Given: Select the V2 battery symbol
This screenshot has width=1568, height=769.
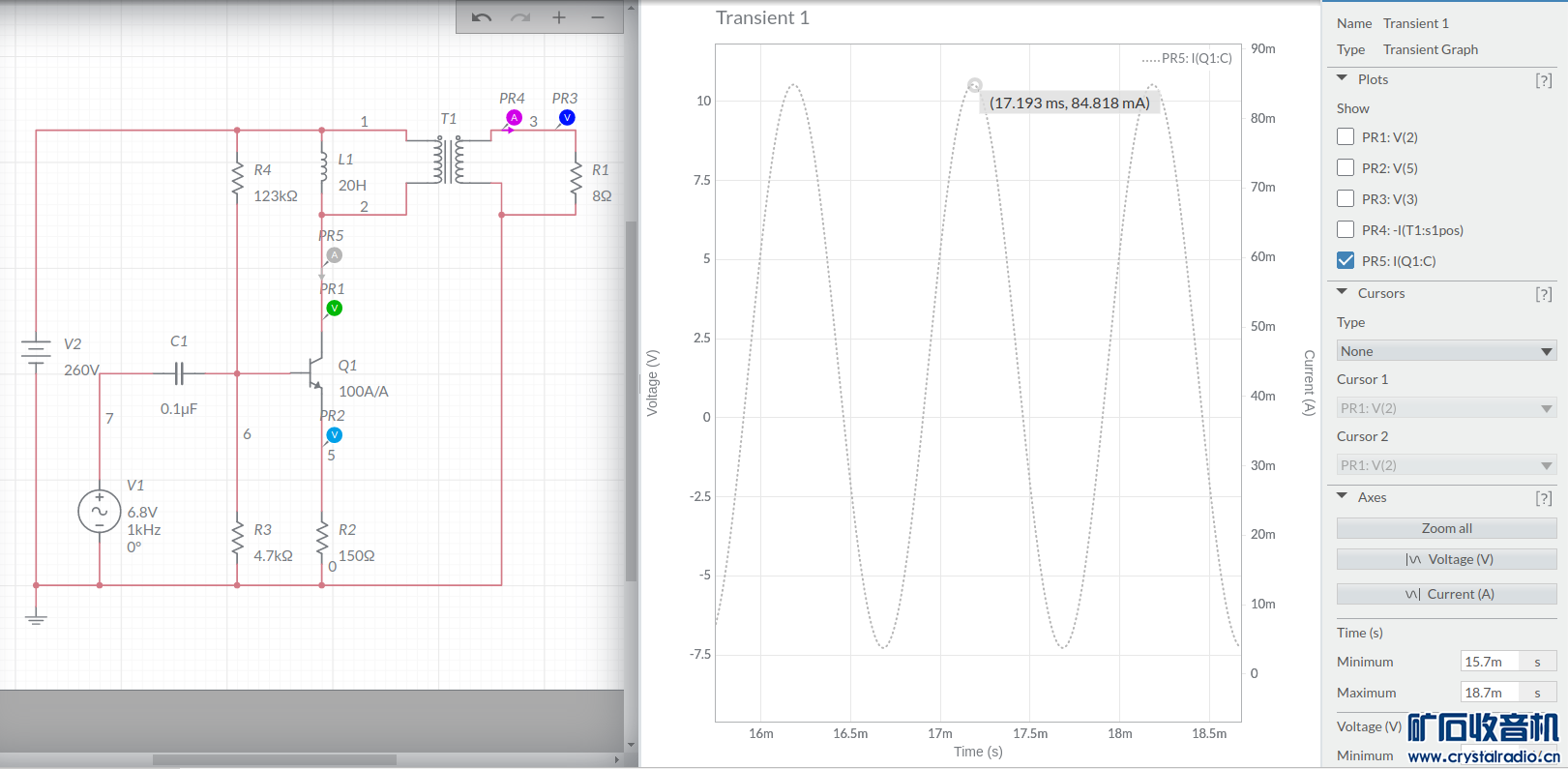Looking at the screenshot, I should pos(36,352).
